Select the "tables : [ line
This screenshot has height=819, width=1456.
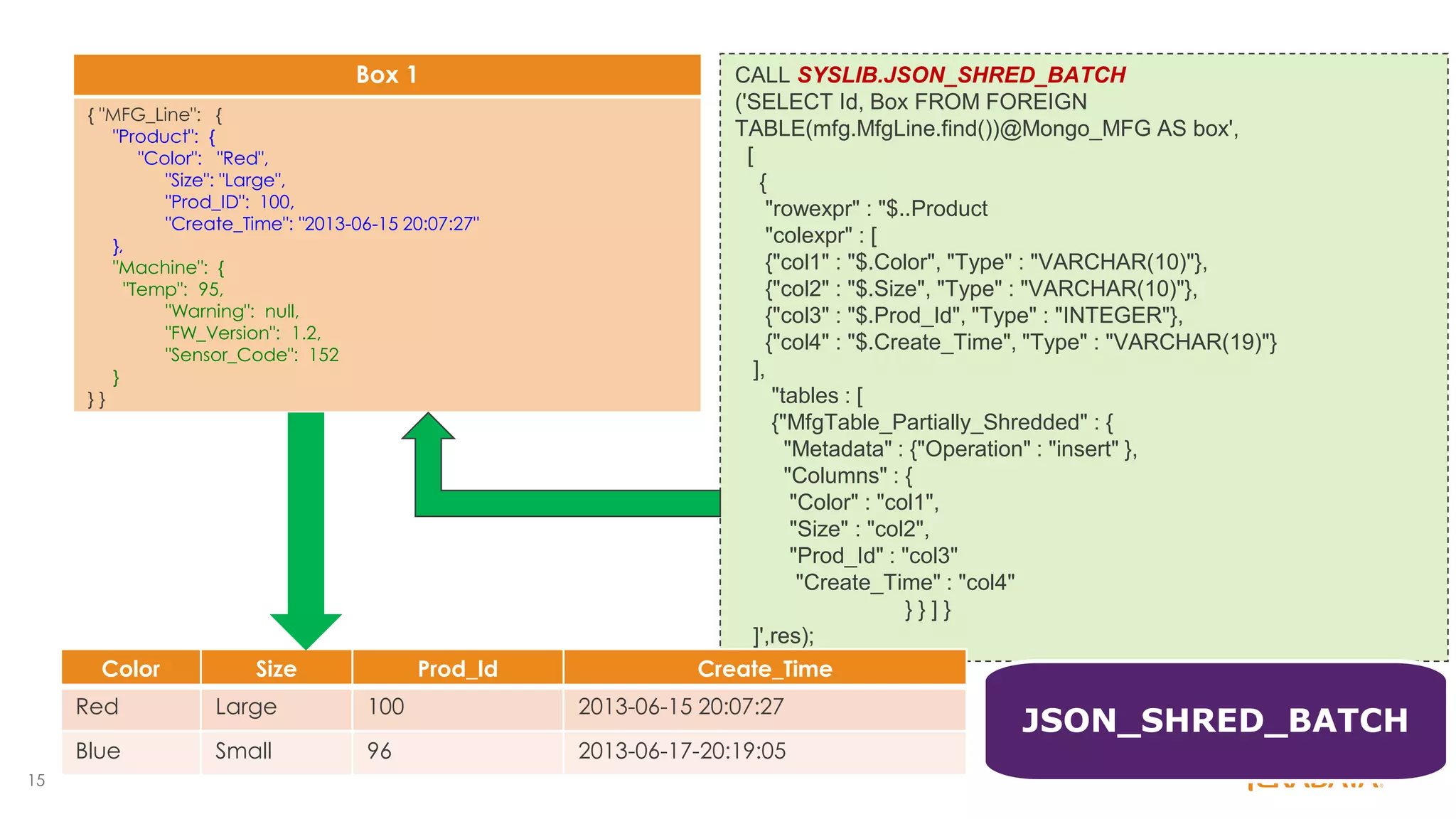pos(818,395)
